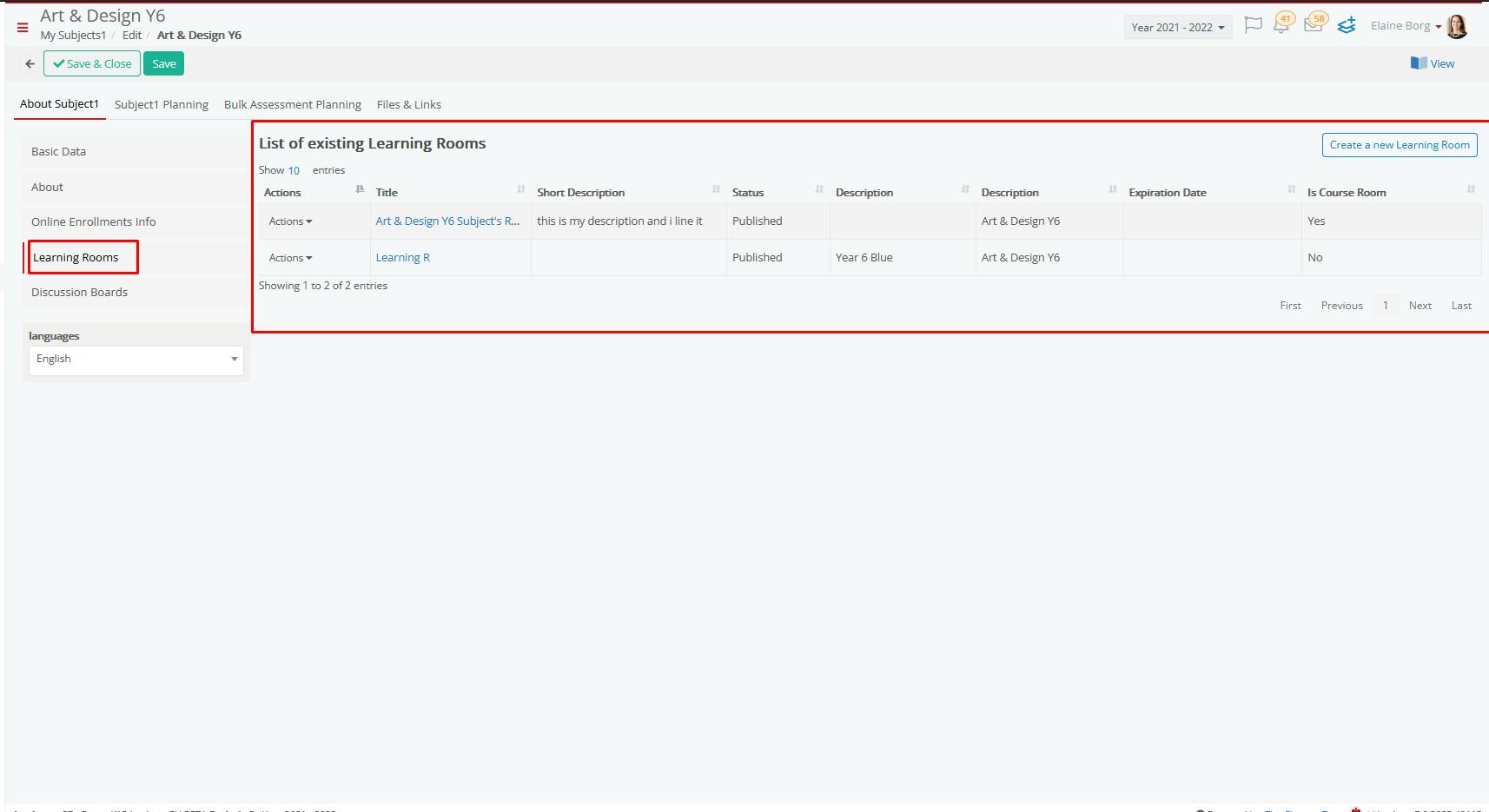Select About in the side menu
This screenshot has width=1489, height=812.
(136, 187)
